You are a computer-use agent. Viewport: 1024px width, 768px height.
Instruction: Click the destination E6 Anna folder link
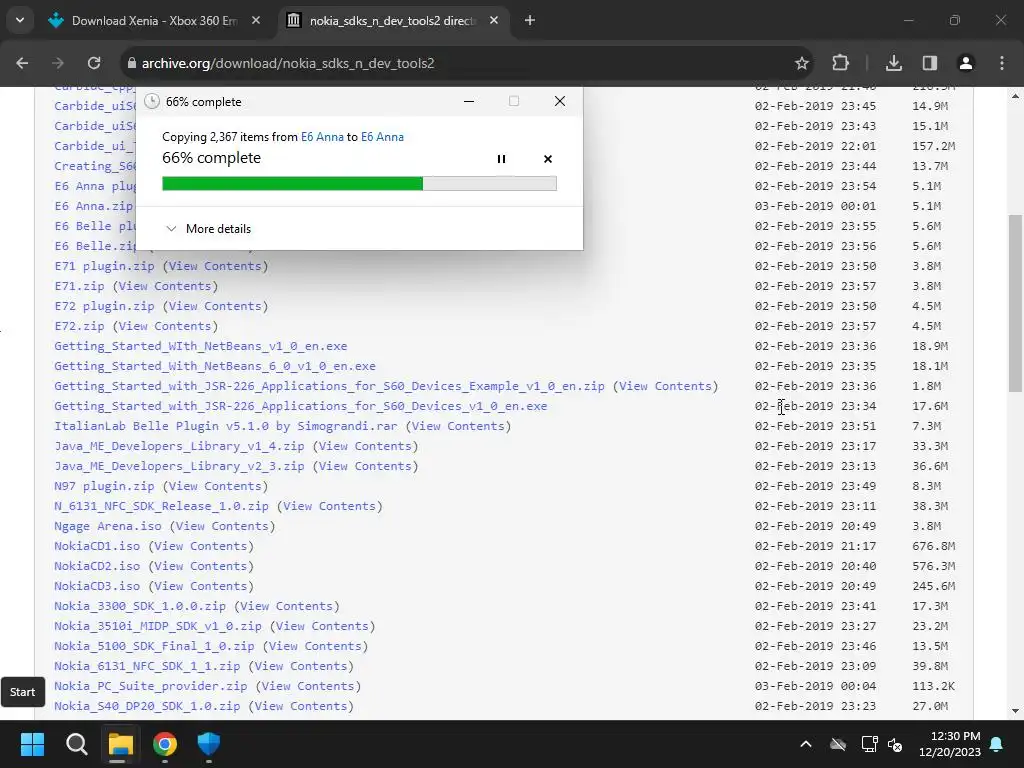382,136
